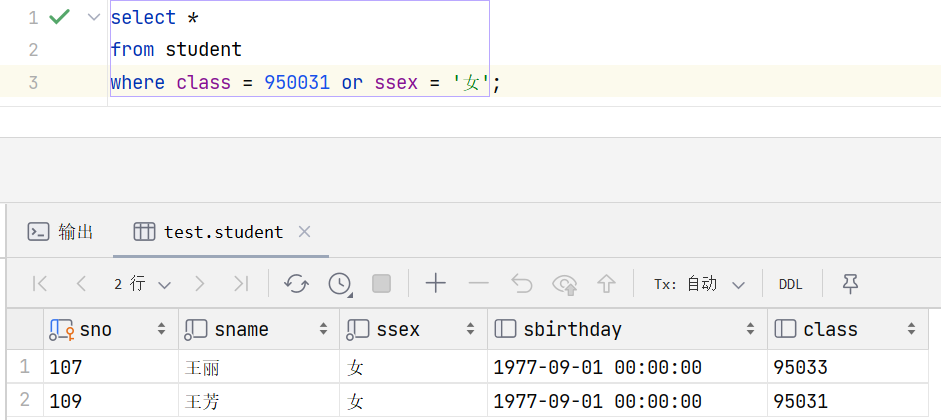Click the from keyword in line 2
Screen dimensions: 941x420
pyautogui.click(x=133, y=49)
